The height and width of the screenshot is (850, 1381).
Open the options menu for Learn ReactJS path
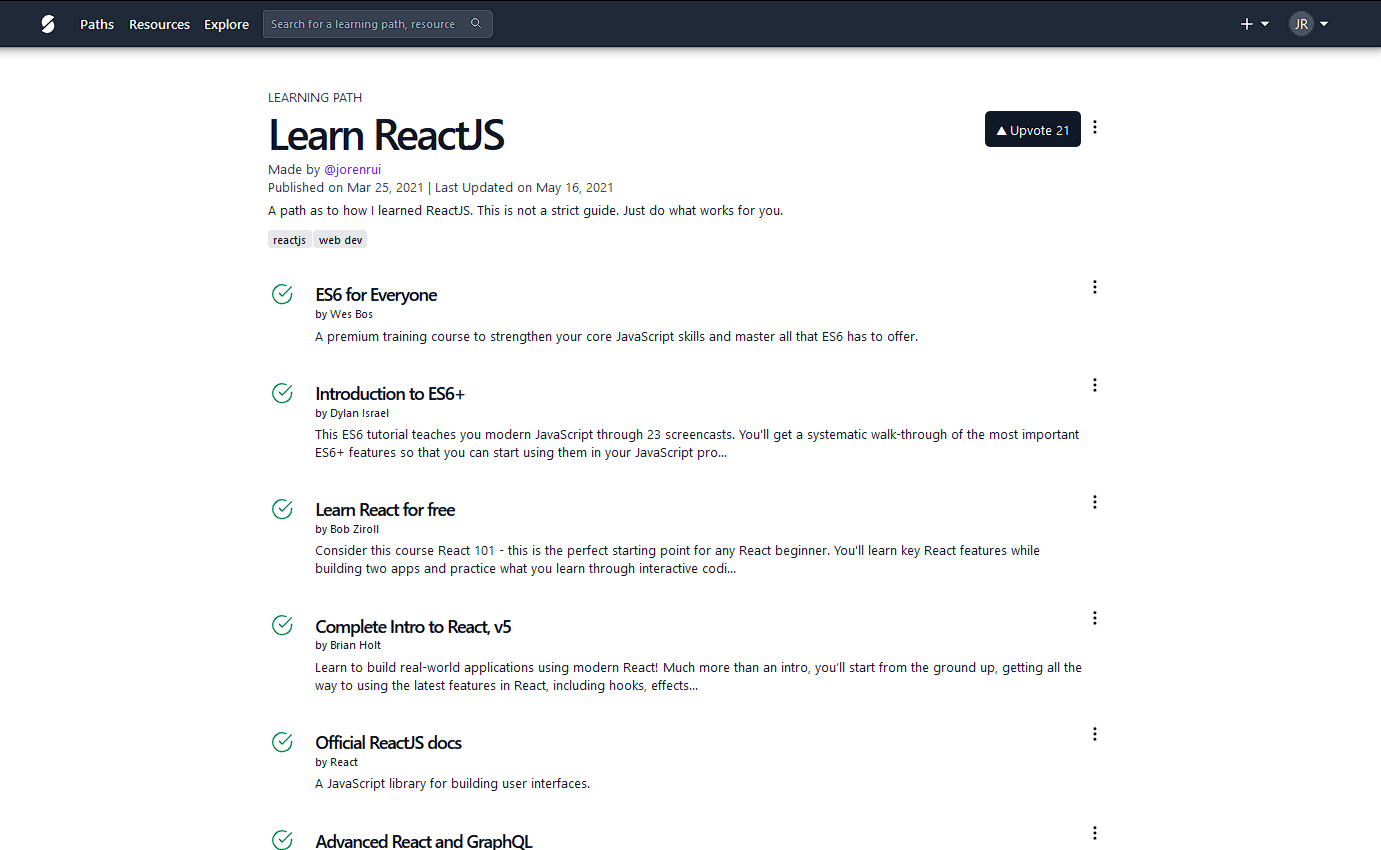coord(1095,128)
